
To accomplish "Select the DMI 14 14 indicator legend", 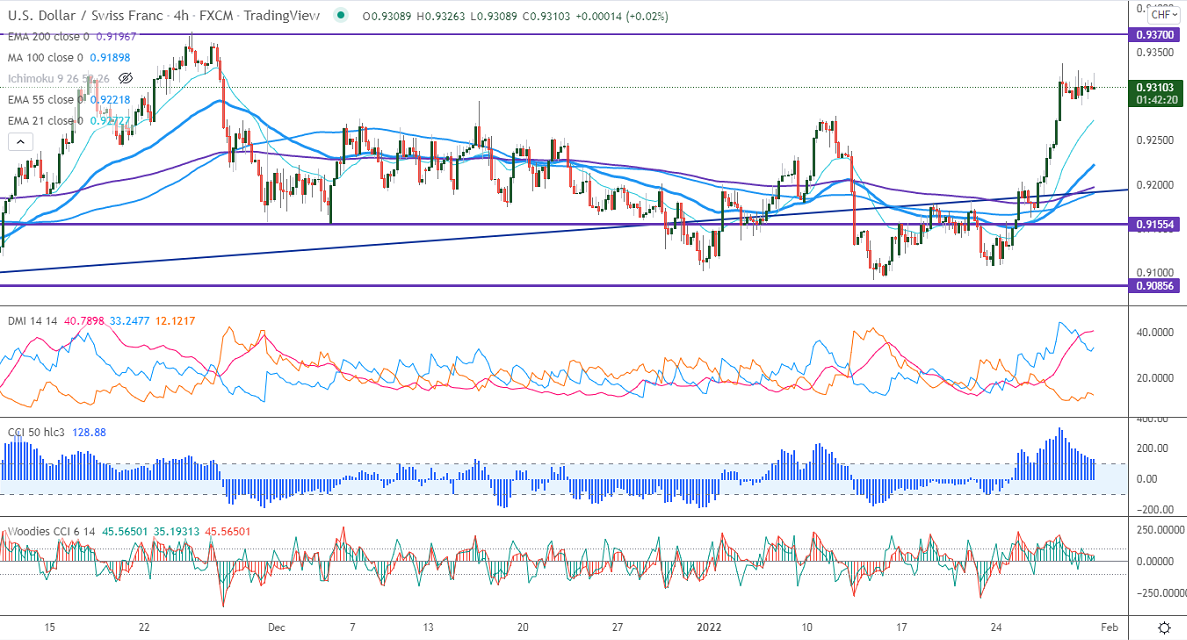I will [x=33, y=321].
